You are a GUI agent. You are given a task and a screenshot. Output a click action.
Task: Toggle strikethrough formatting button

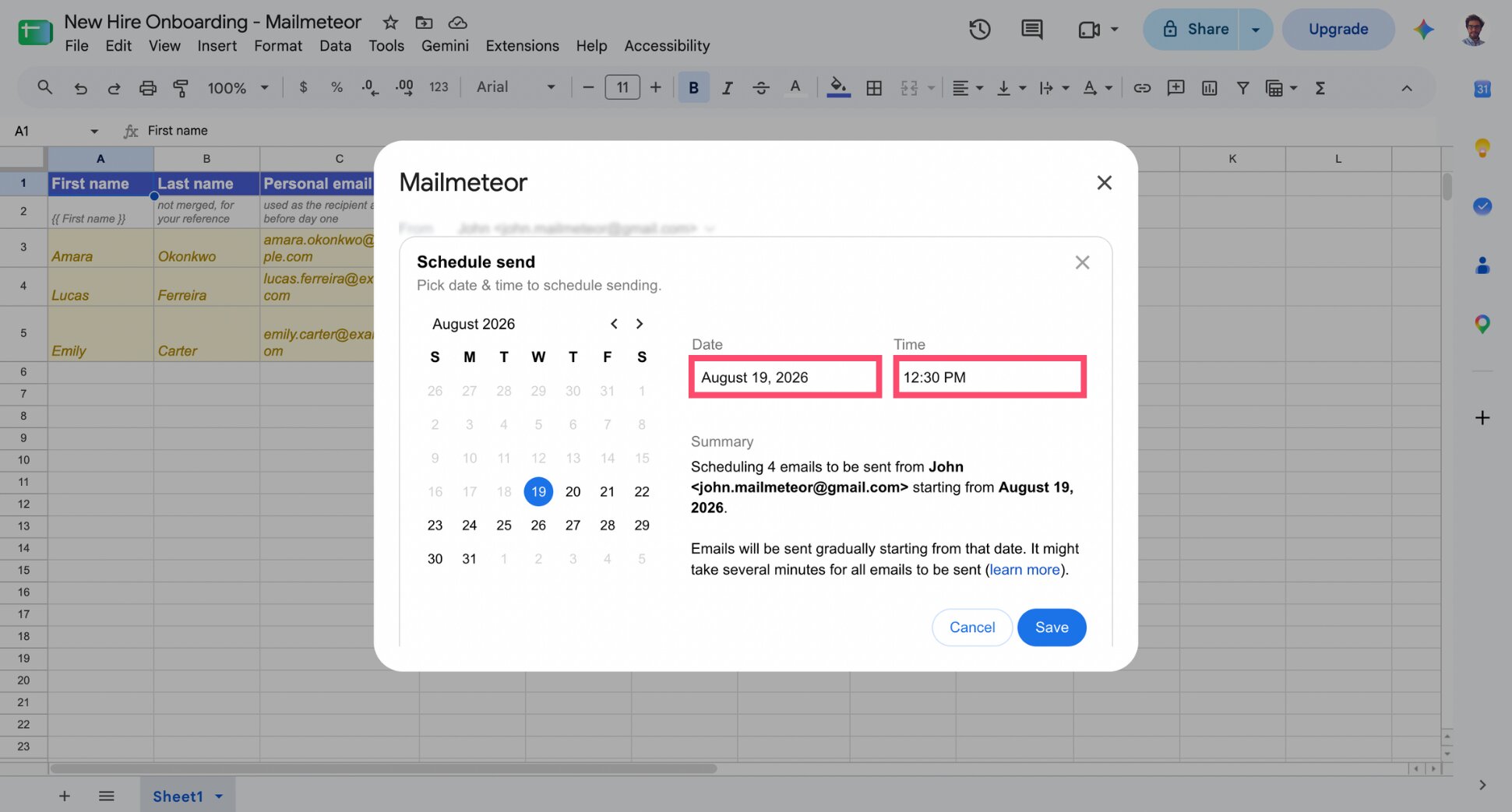[x=761, y=88]
